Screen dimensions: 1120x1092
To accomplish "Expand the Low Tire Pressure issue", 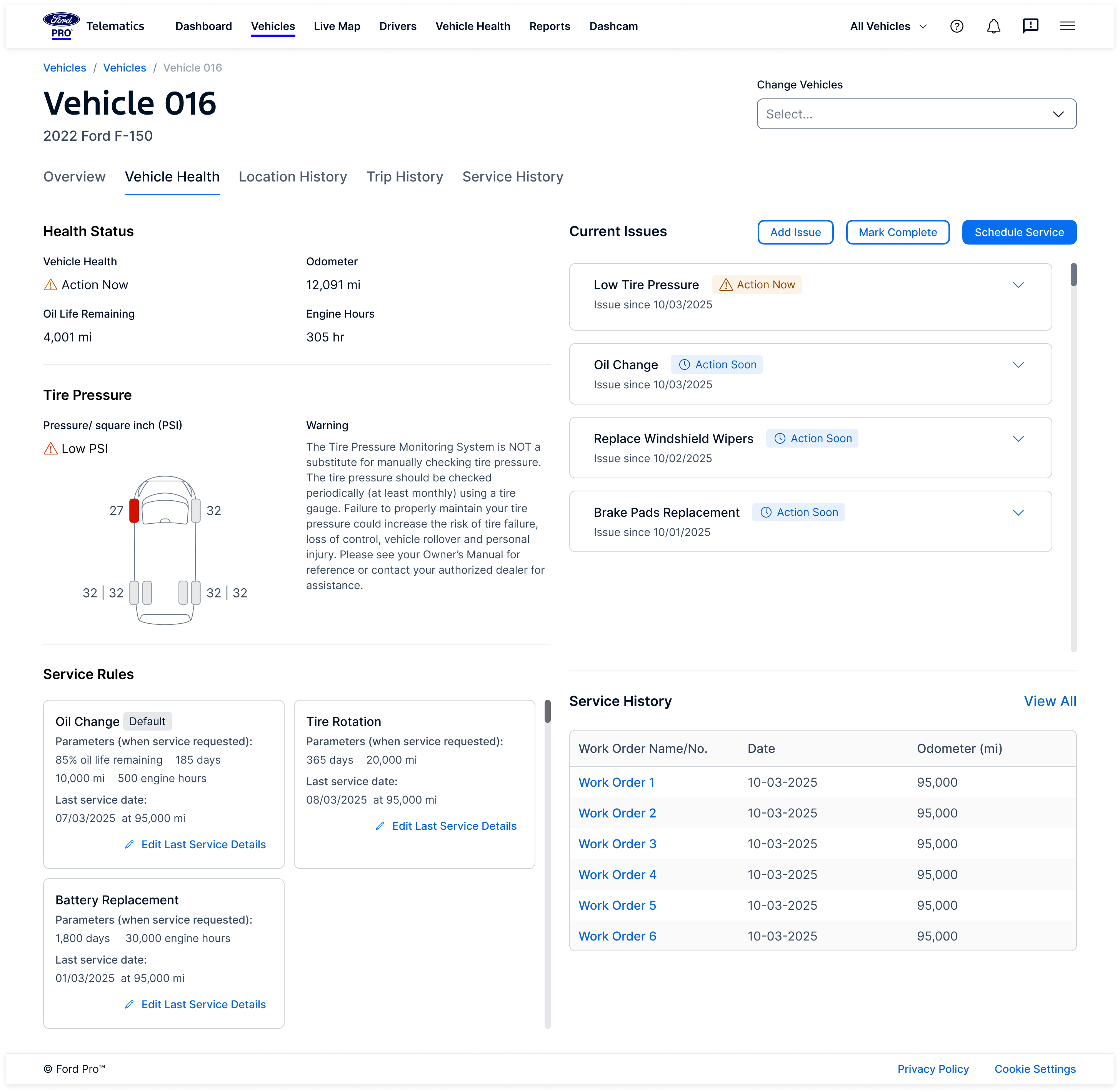I will [x=1019, y=285].
